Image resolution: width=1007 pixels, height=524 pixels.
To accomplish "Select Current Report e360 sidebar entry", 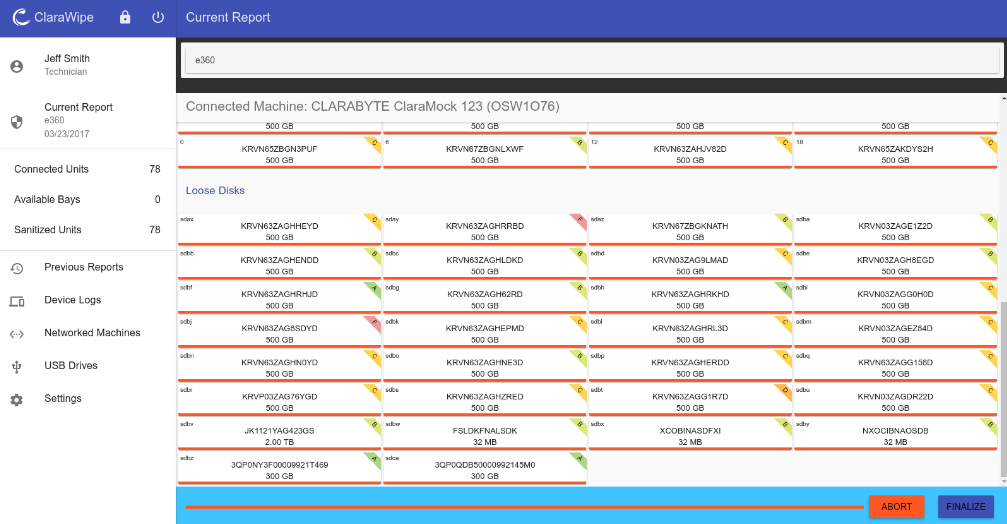I will pos(88,120).
